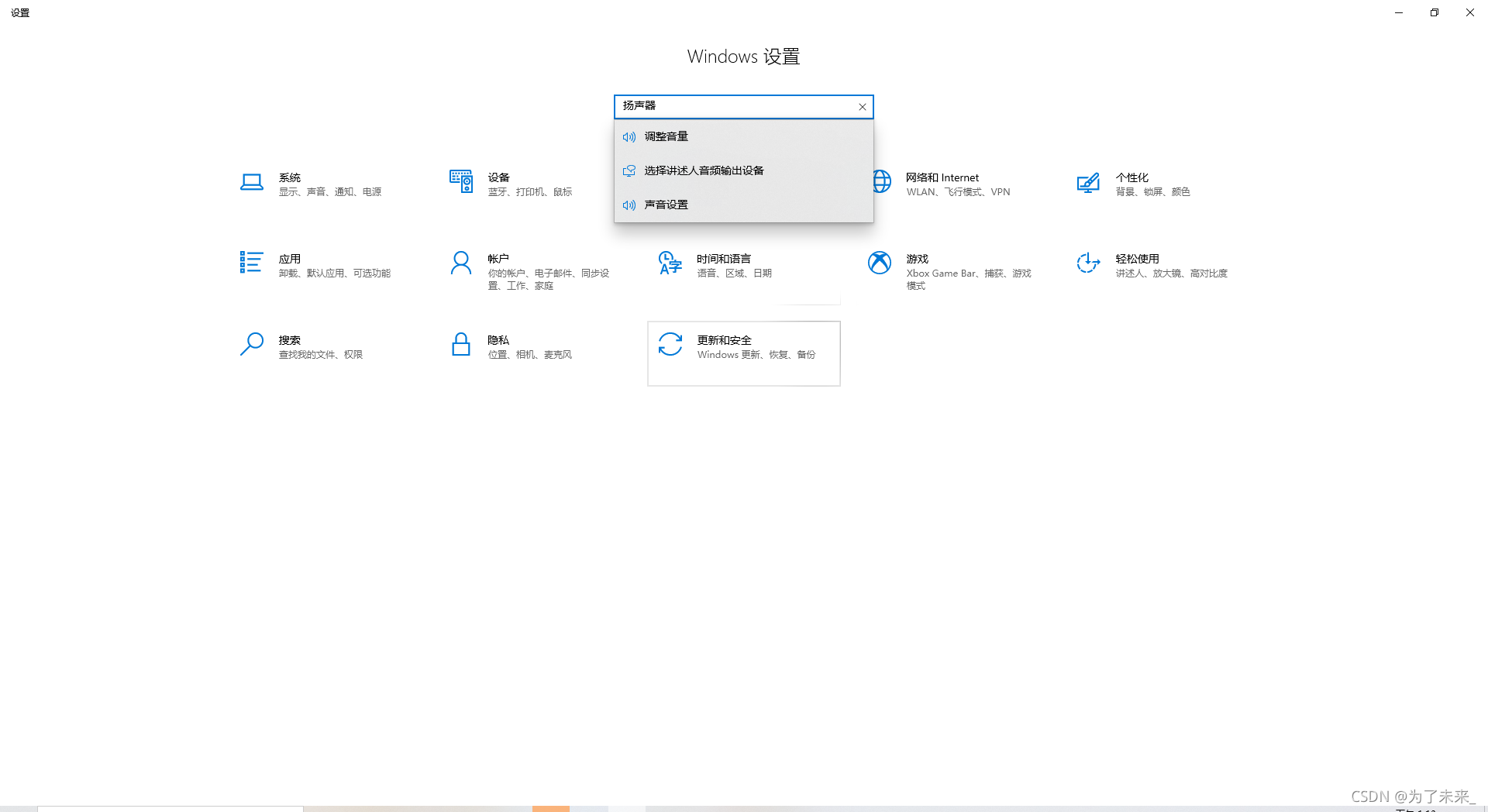Click the 显示、声音、通知、电源 description
The width and height of the screenshot is (1488, 812).
pyautogui.click(x=330, y=192)
